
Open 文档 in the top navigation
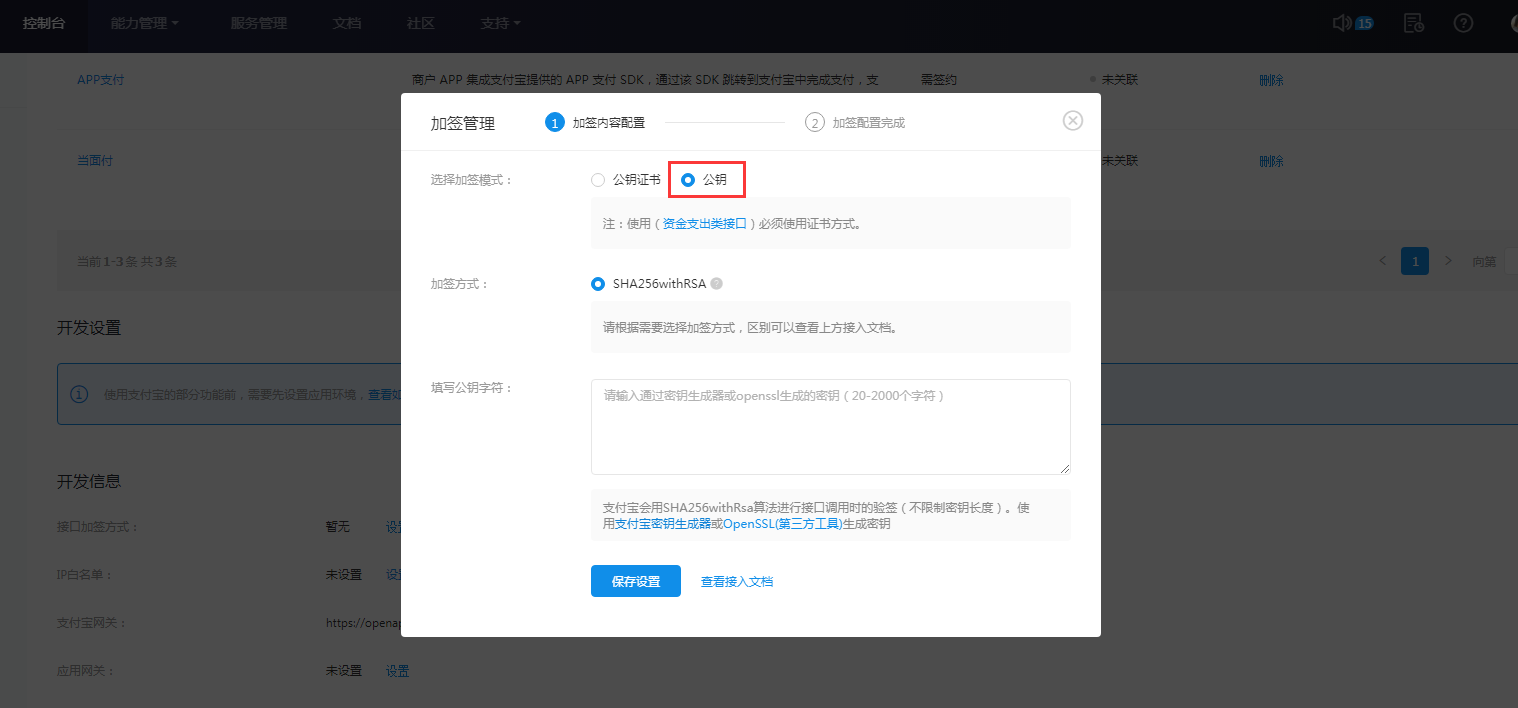point(347,23)
